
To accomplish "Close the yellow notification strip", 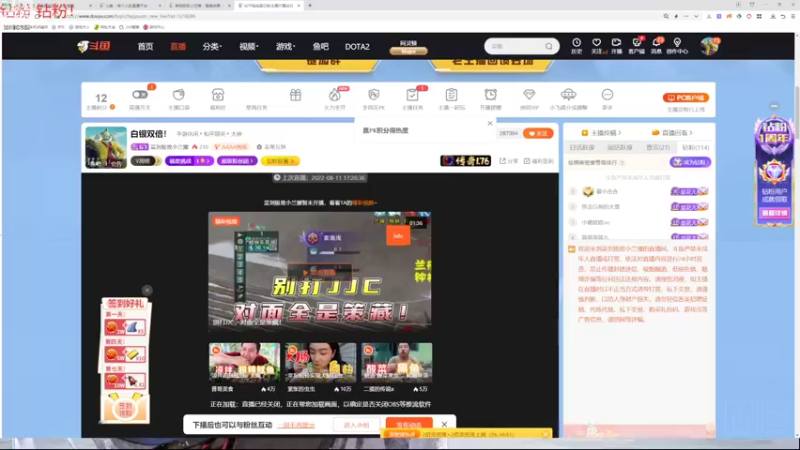I will pyautogui.click(x=545, y=434).
